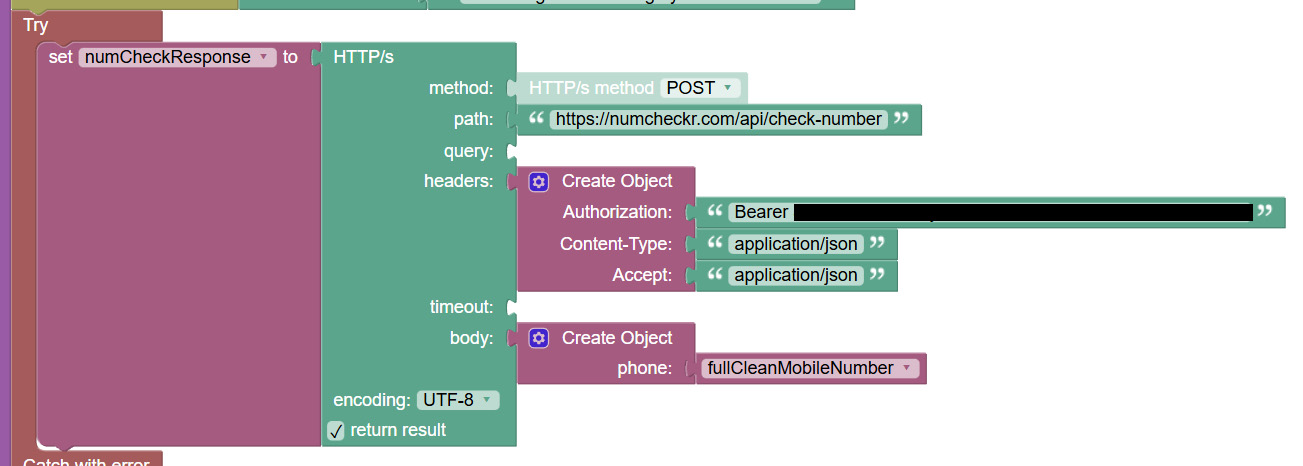Image resolution: width=1303 pixels, height=466 pixels.
Task: Edit the Content-Type application/json value
Action: (796, 244)
